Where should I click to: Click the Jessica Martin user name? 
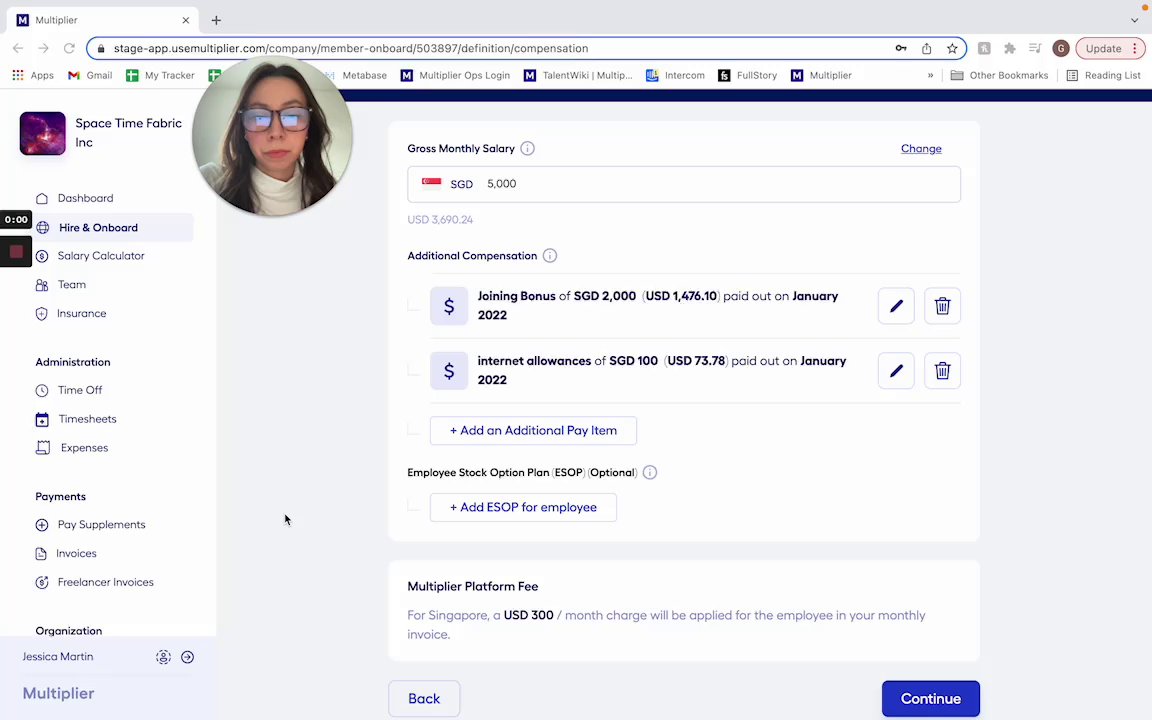(x=57, y=657)
